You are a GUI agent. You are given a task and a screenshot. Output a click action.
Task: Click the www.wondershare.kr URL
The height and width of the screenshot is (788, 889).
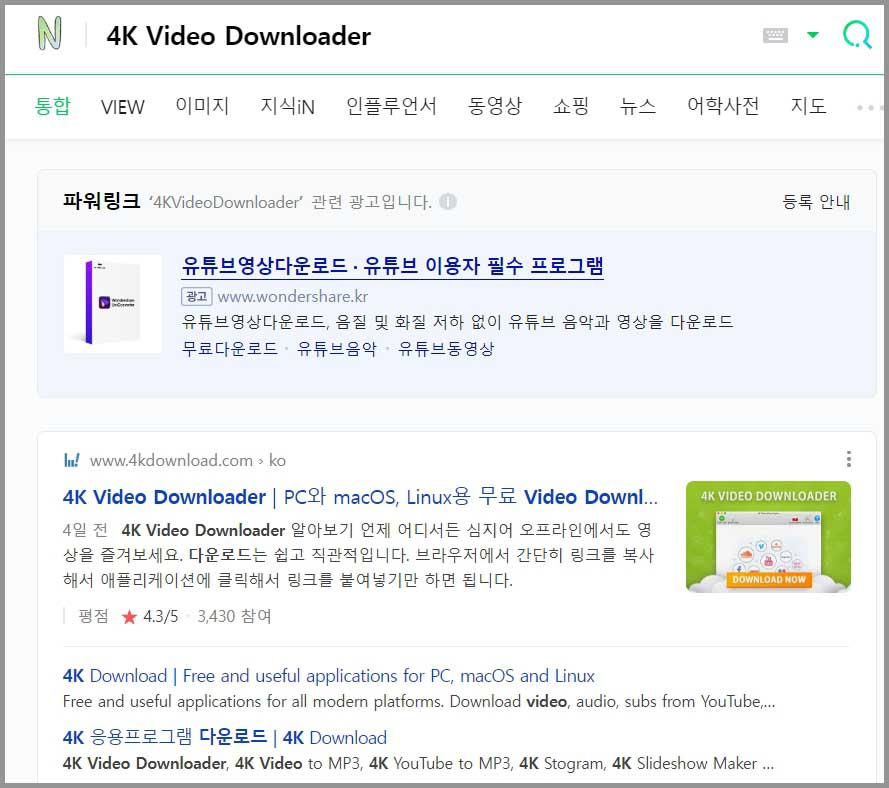click(293, 296)
